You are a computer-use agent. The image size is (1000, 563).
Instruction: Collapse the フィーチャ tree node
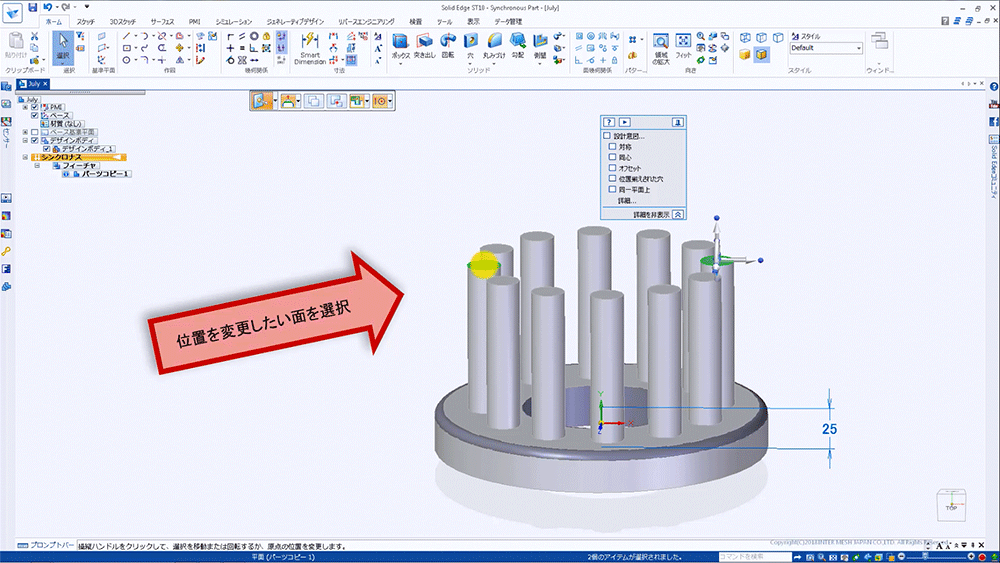pyautogui.click(x=37, y=165)
